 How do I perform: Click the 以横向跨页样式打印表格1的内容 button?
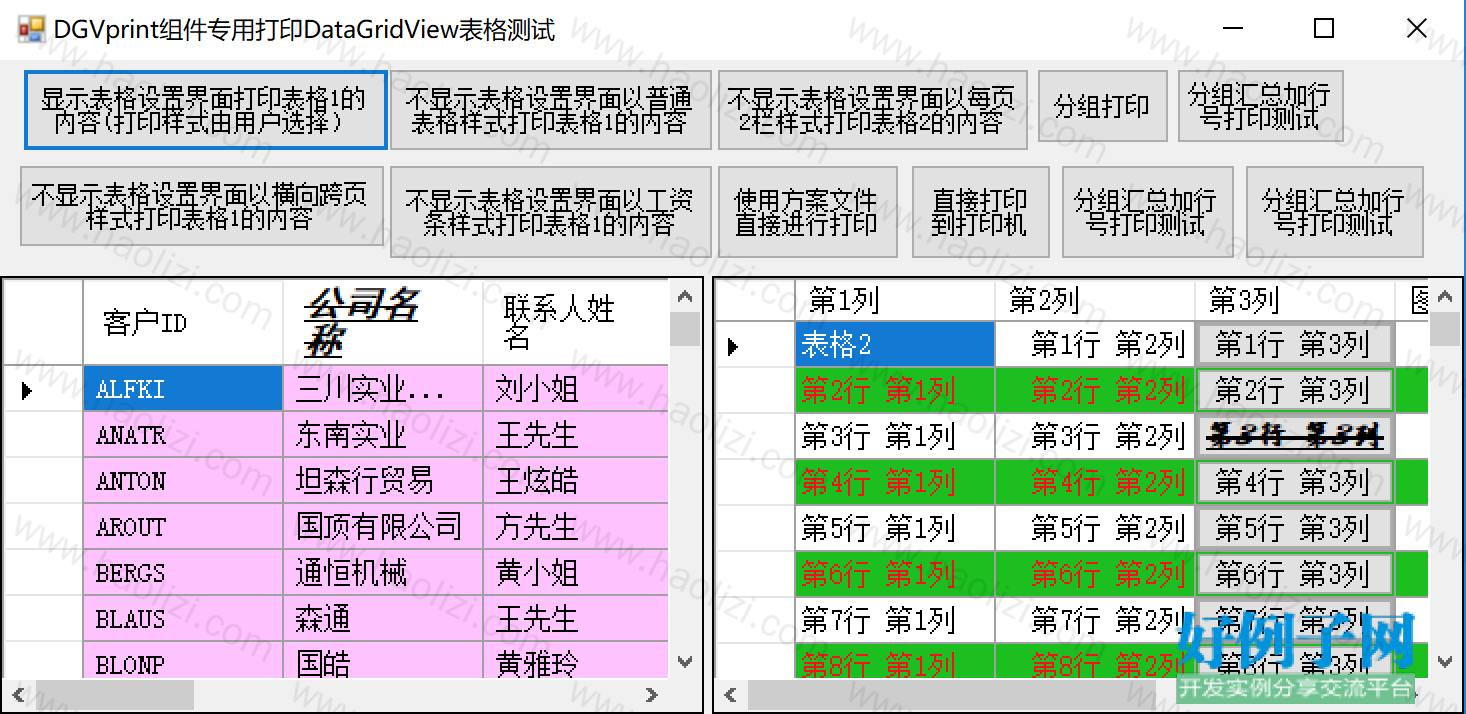click(202, 206)
